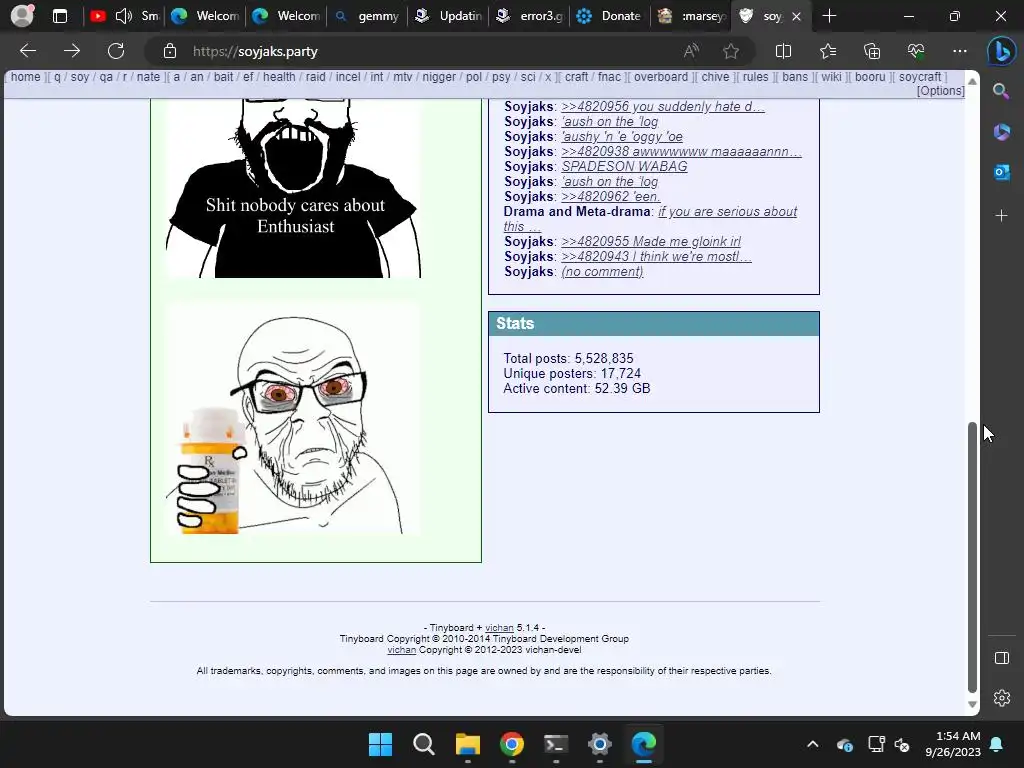Image resolution: width=1024 pixels, height=768 pixels.
Task: Reload the page with refresh icon
Action: coord(116,51)
